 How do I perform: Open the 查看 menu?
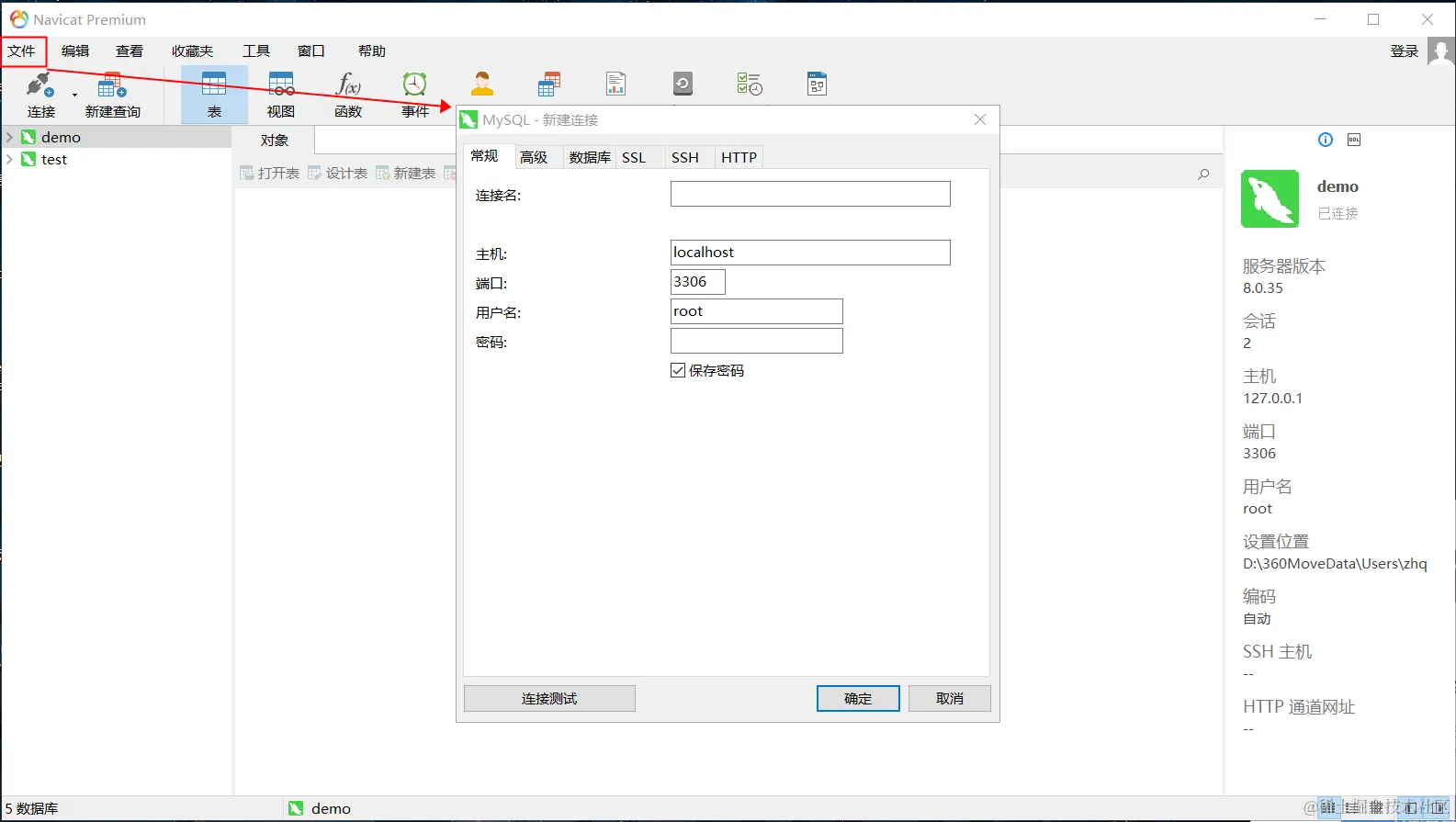130,51
